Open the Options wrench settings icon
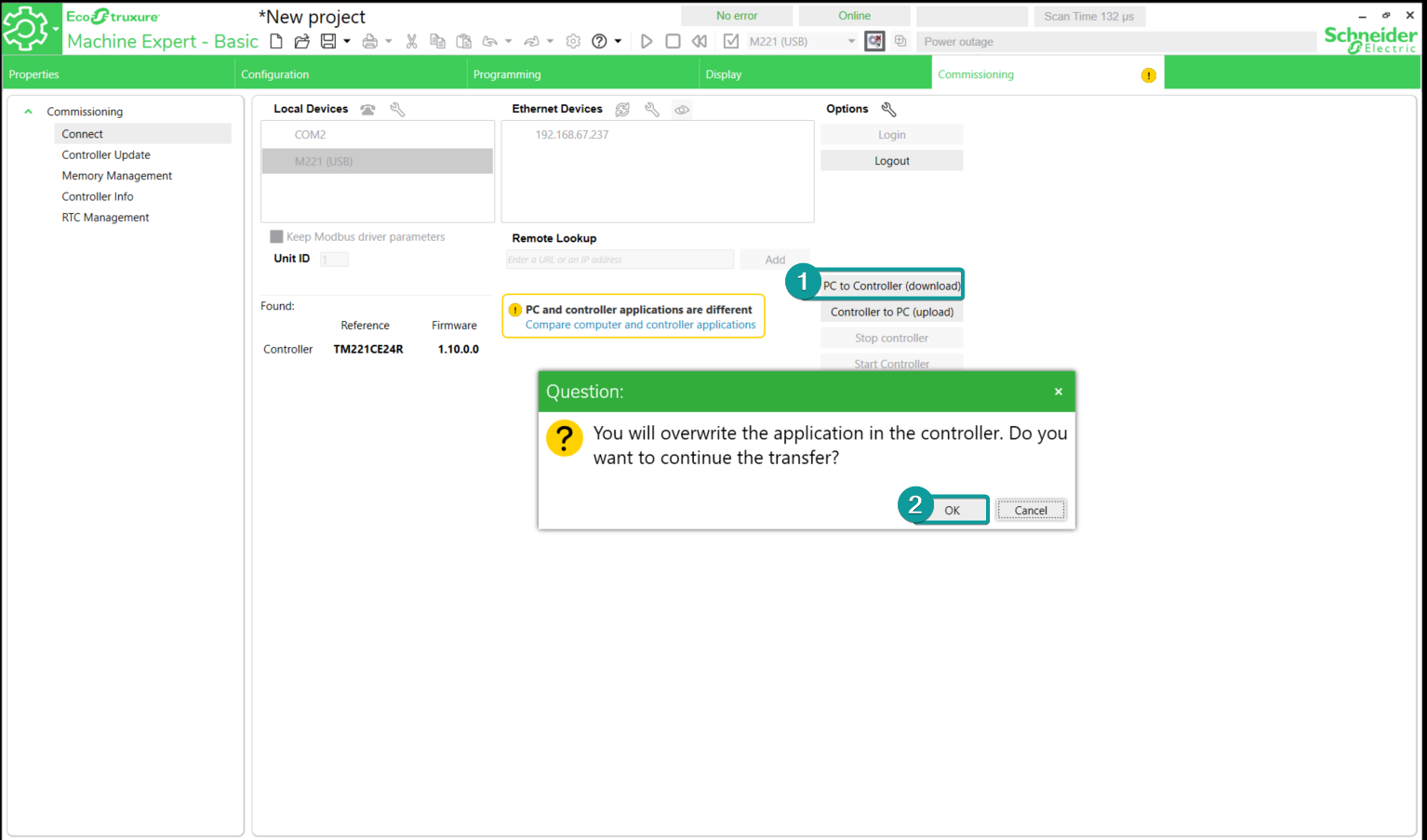 (x=888, y=110)
